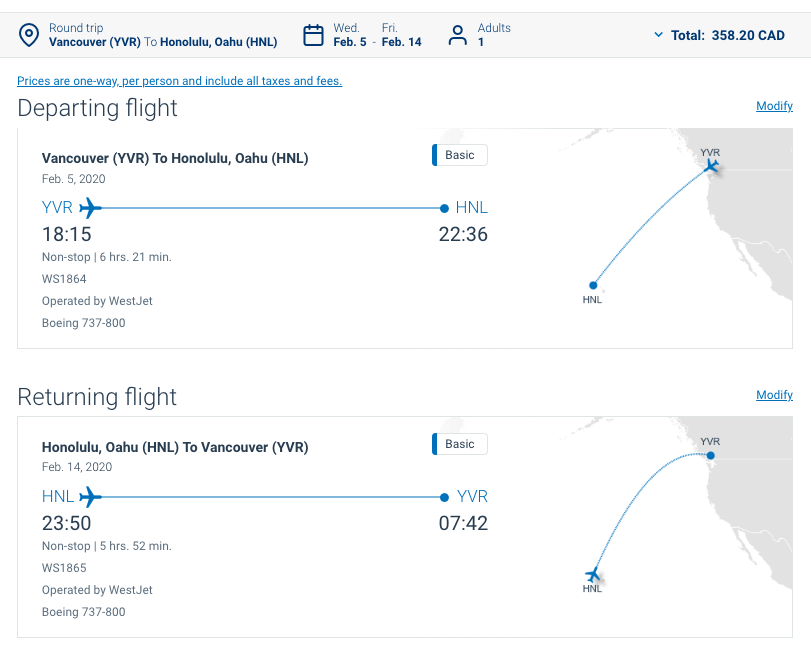Click the plane marker at HNL on returning map

pyautogui.click(x=593, y=575)
